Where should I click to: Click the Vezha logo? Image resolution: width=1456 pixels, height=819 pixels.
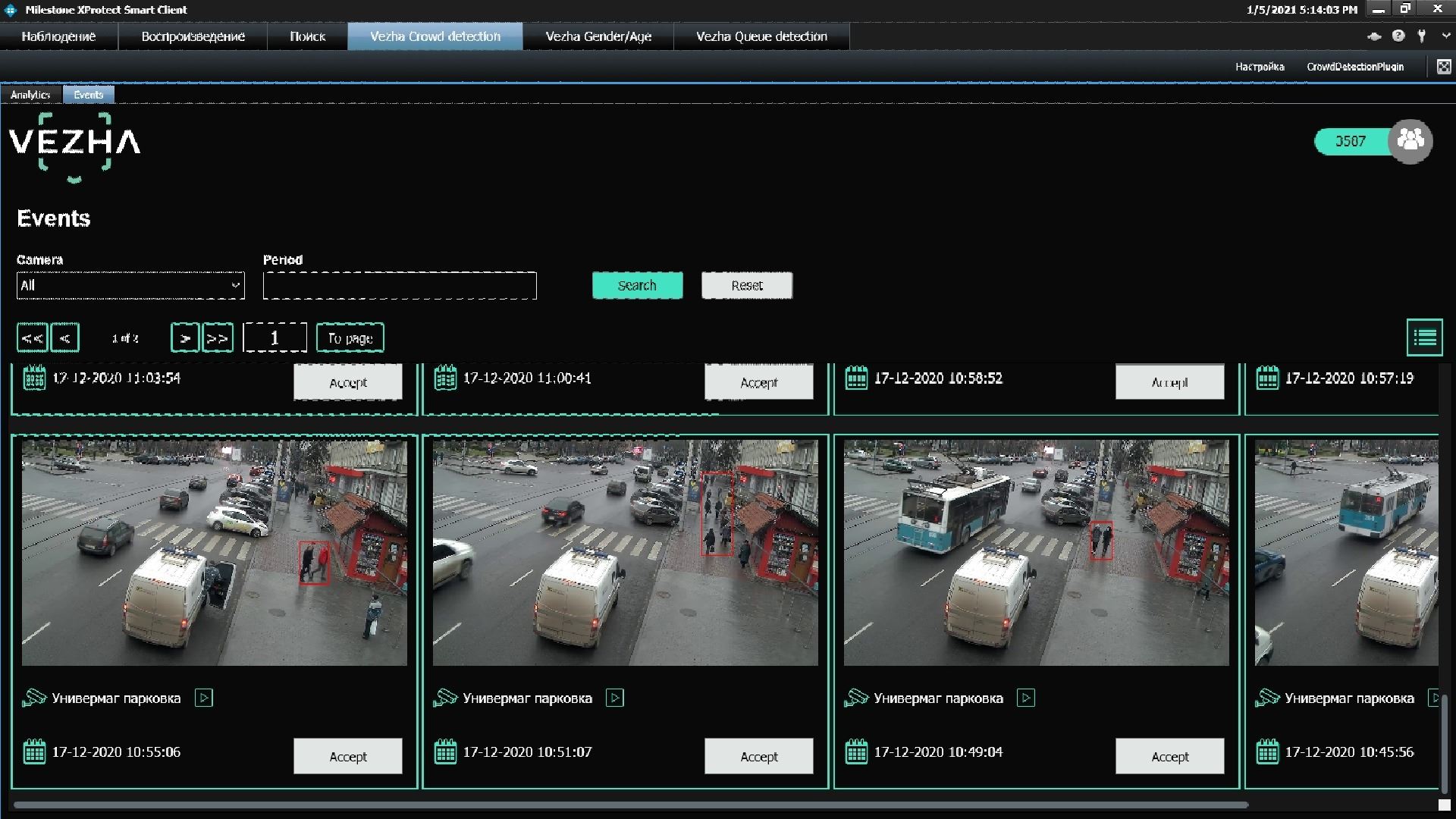74,147
